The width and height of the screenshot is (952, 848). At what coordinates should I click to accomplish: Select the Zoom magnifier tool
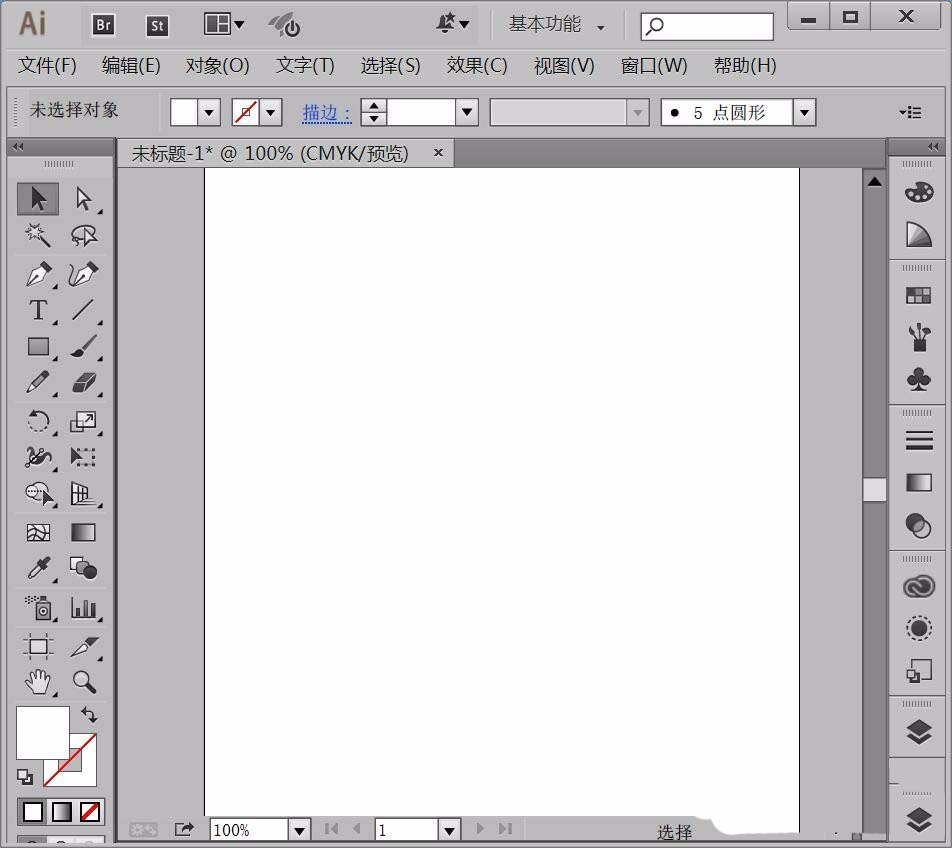(84, 682)
